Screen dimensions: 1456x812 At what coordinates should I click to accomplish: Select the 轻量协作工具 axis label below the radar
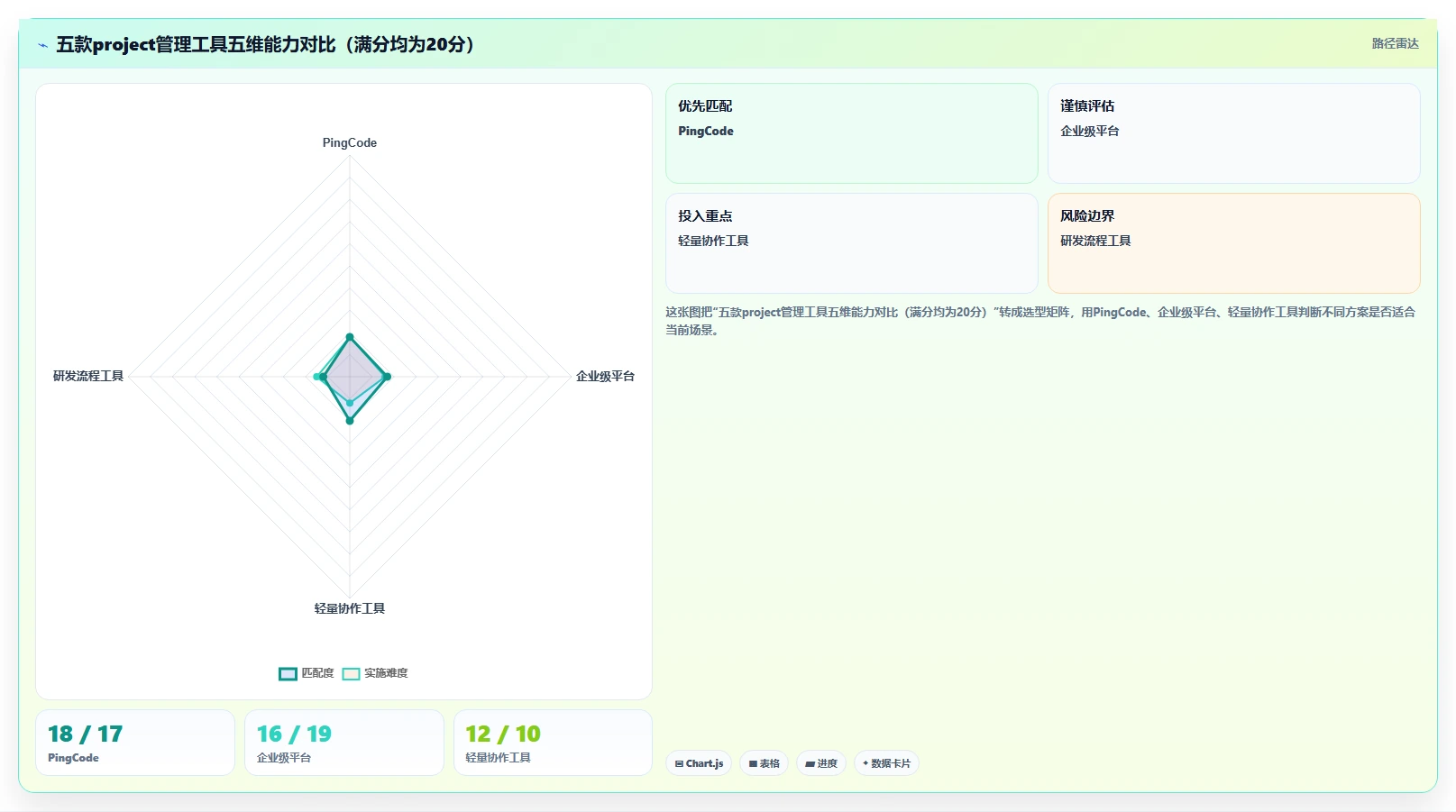[x=350, y=608]
